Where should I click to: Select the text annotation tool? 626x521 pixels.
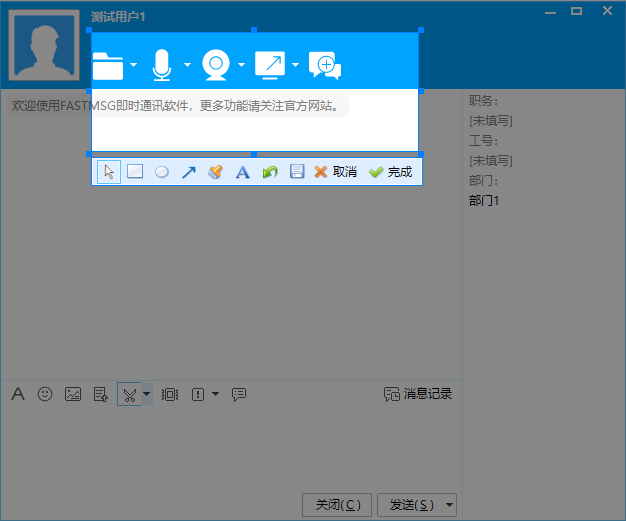pos(242,172)
